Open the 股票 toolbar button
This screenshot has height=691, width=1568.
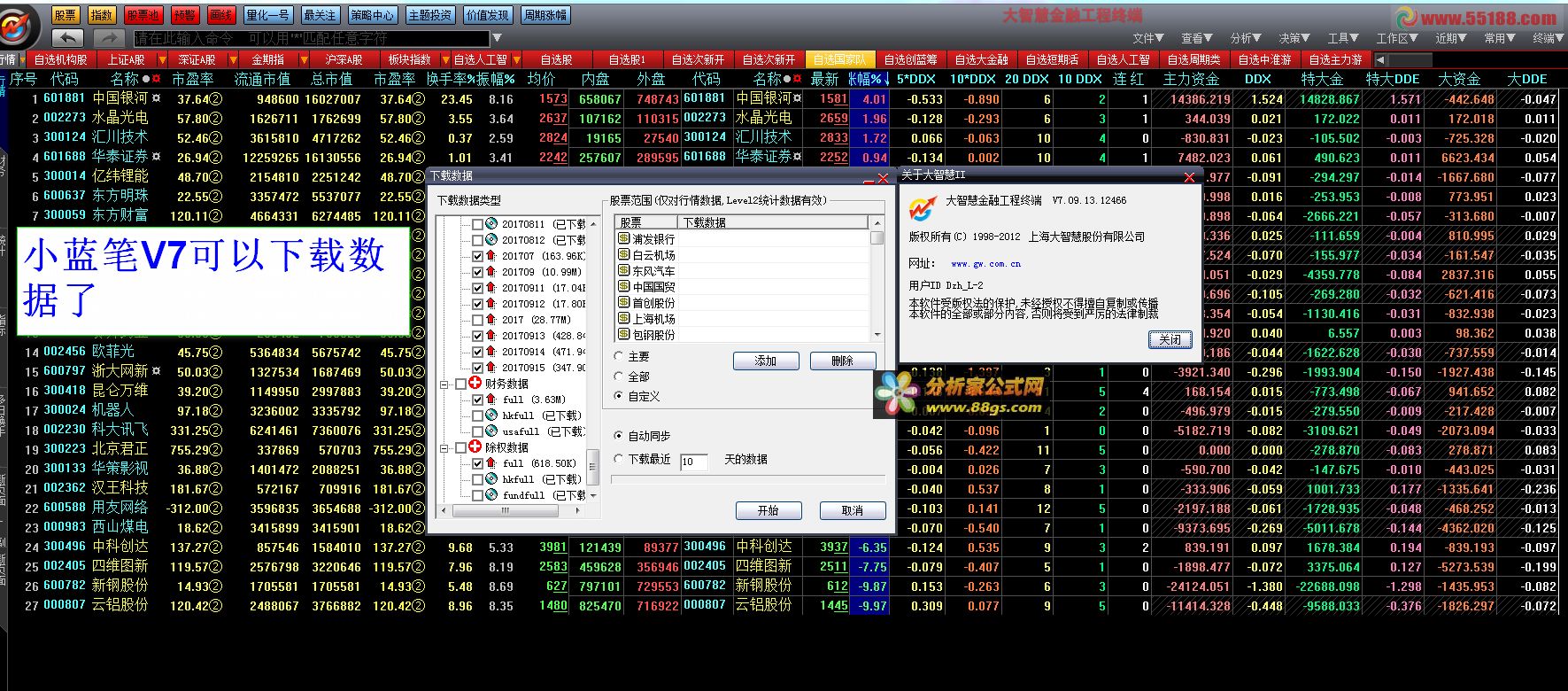(x=66, y=15)
